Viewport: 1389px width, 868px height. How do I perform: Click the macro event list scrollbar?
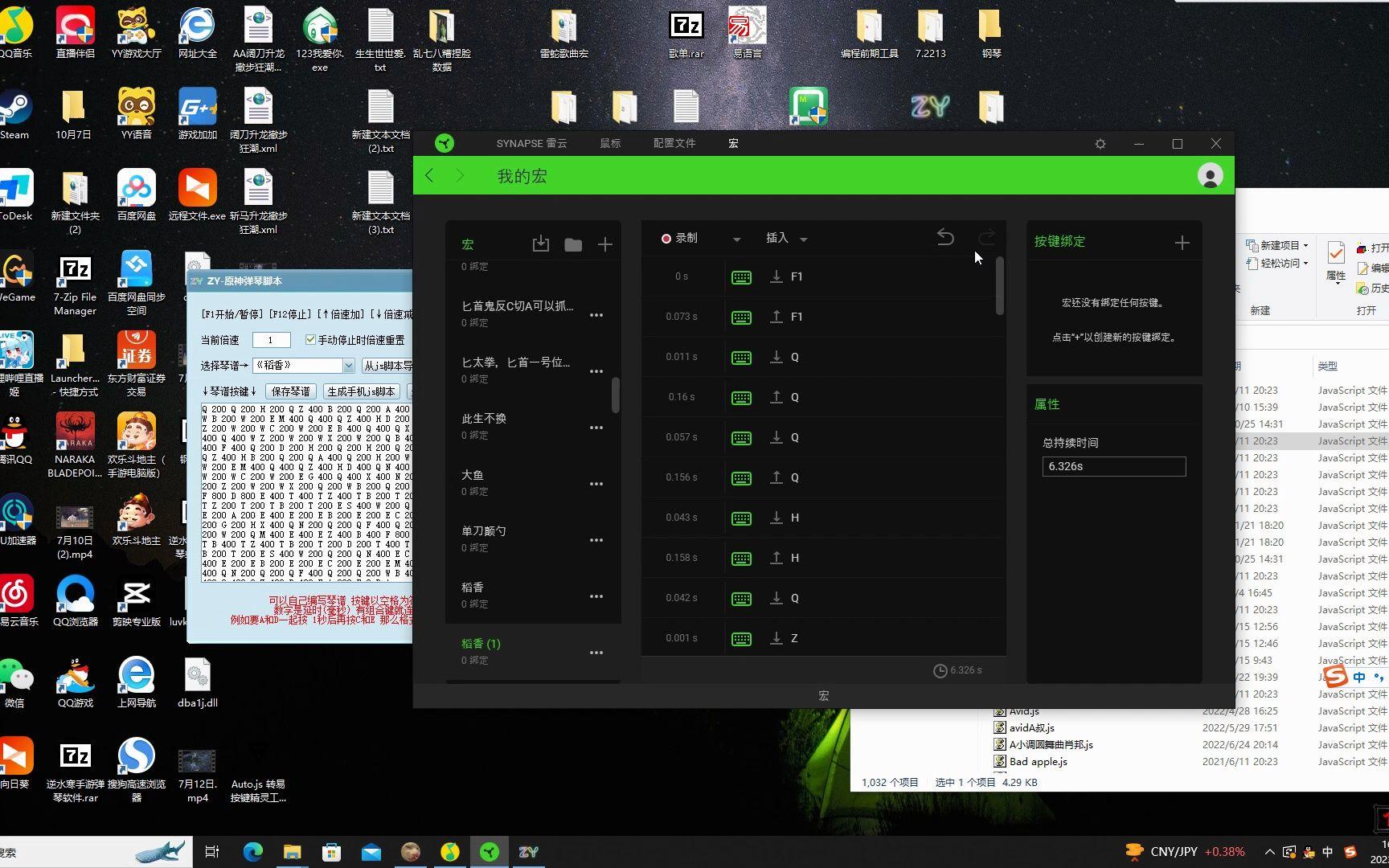point(1000,285)
